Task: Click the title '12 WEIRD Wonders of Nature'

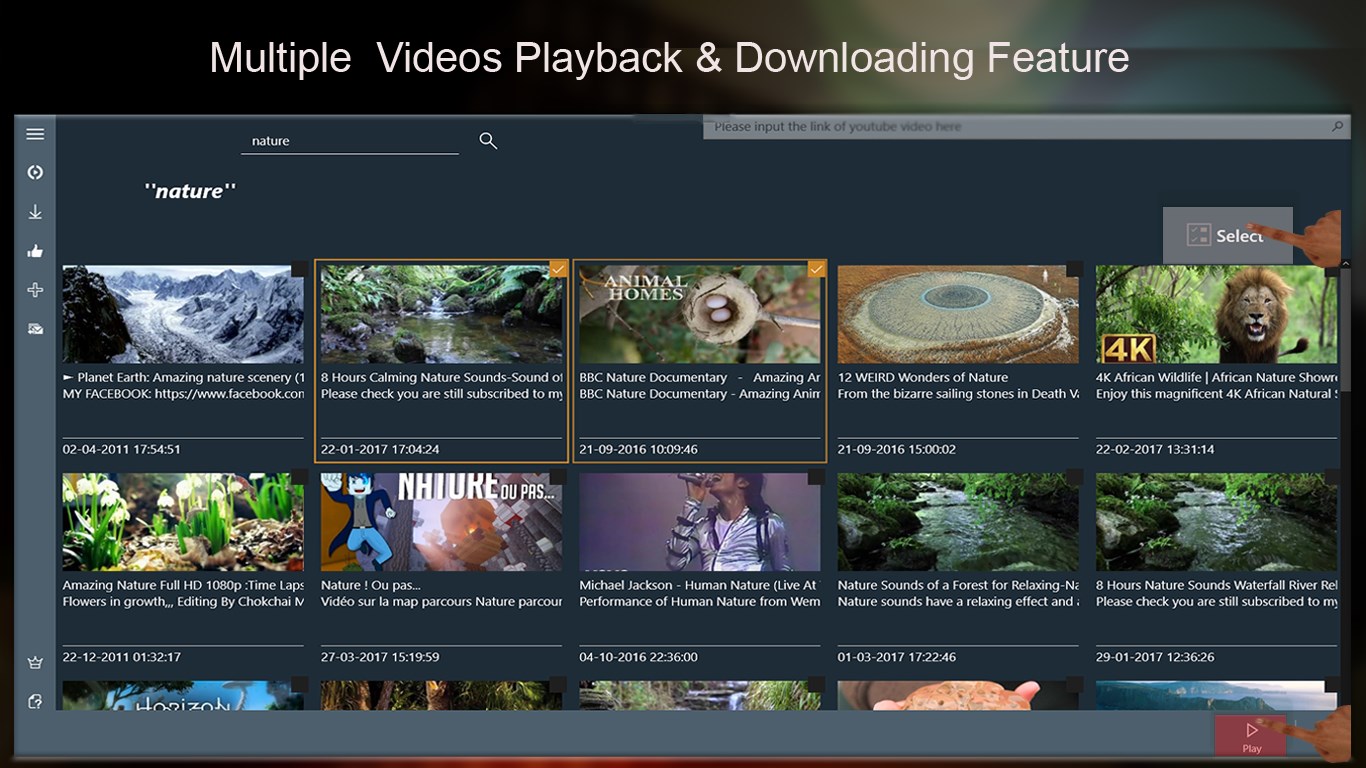Action: click(923, 378)
